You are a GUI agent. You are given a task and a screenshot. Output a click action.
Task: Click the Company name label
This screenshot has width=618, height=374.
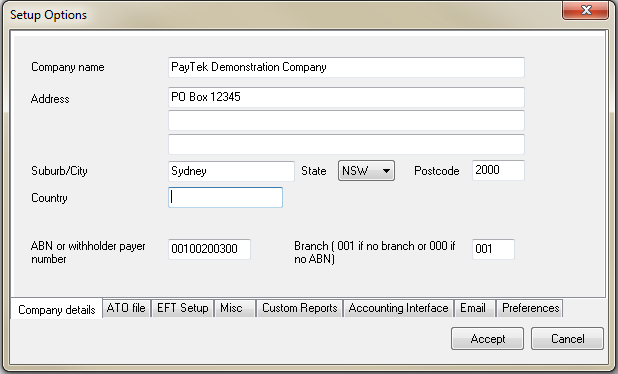68,67
